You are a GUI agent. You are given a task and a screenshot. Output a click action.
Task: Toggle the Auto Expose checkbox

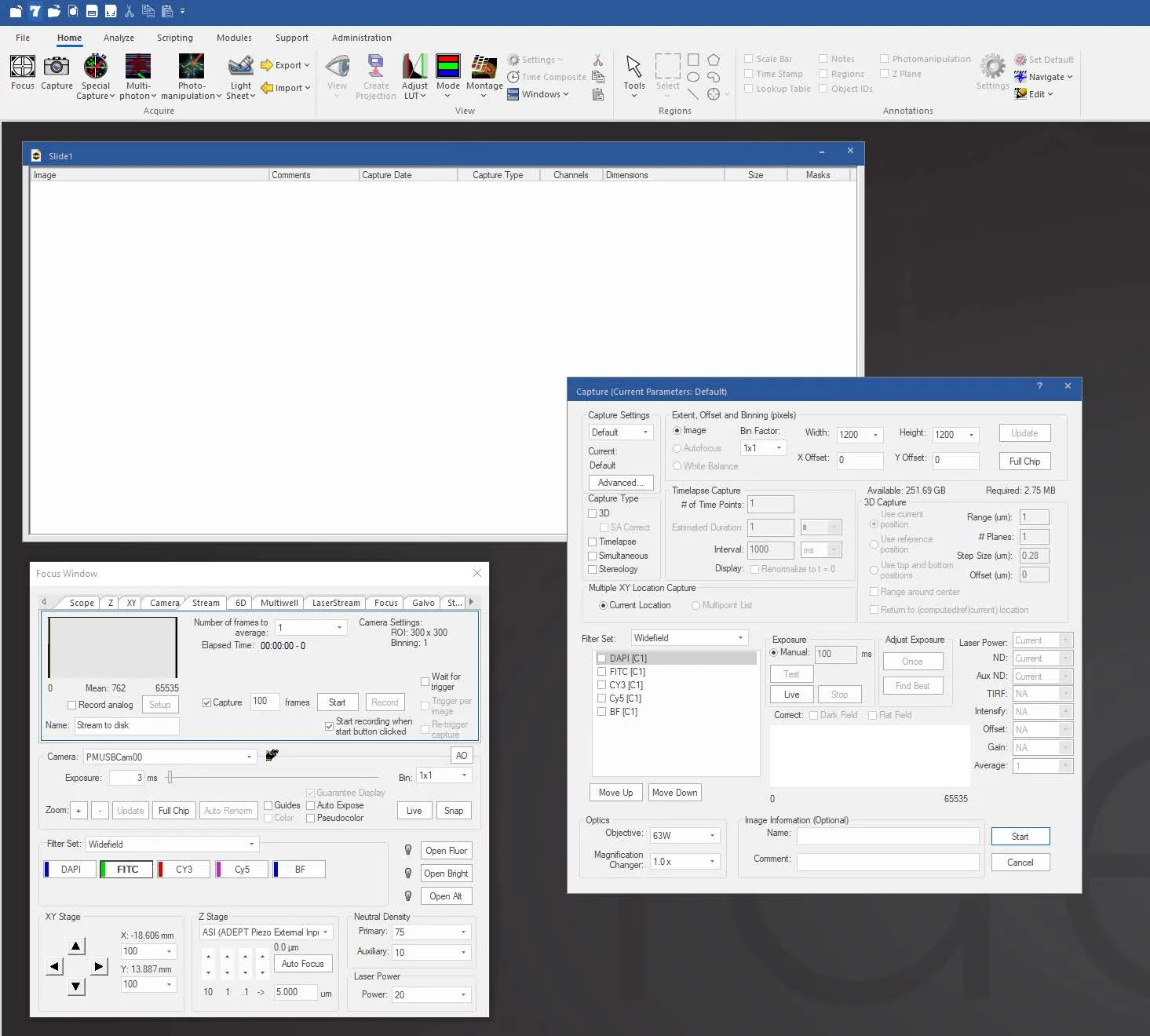pyautogui.click(x=311, y=805)
